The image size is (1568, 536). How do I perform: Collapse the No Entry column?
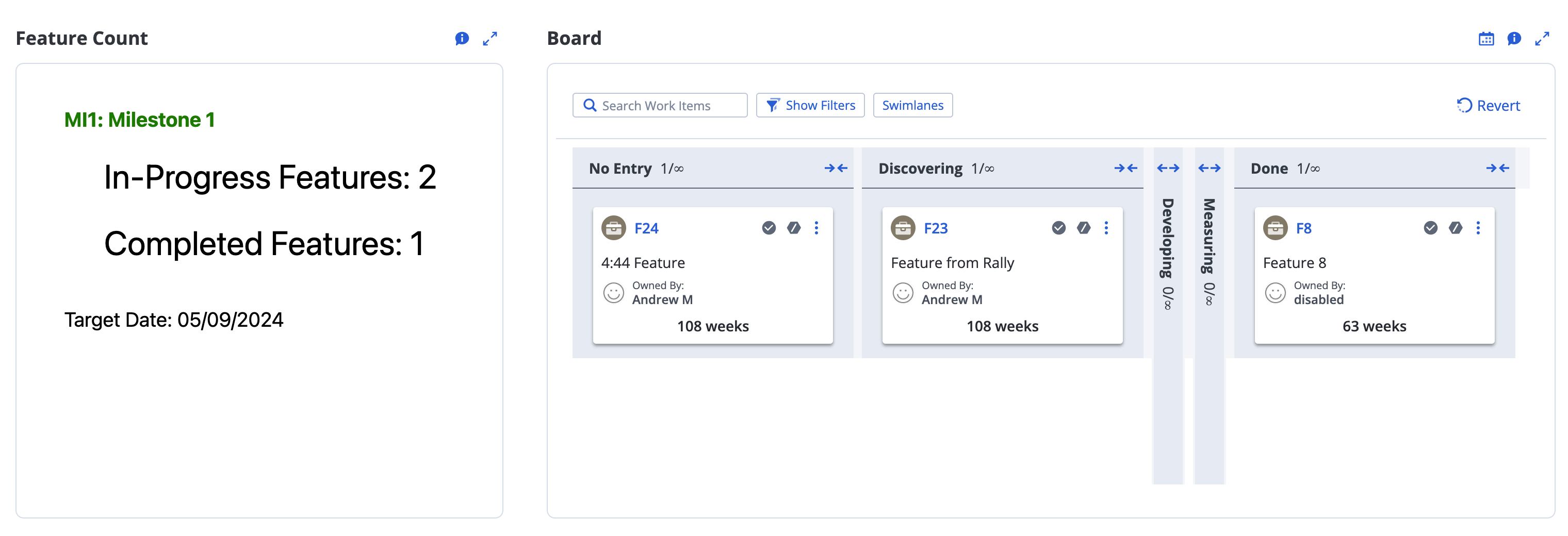836,168
